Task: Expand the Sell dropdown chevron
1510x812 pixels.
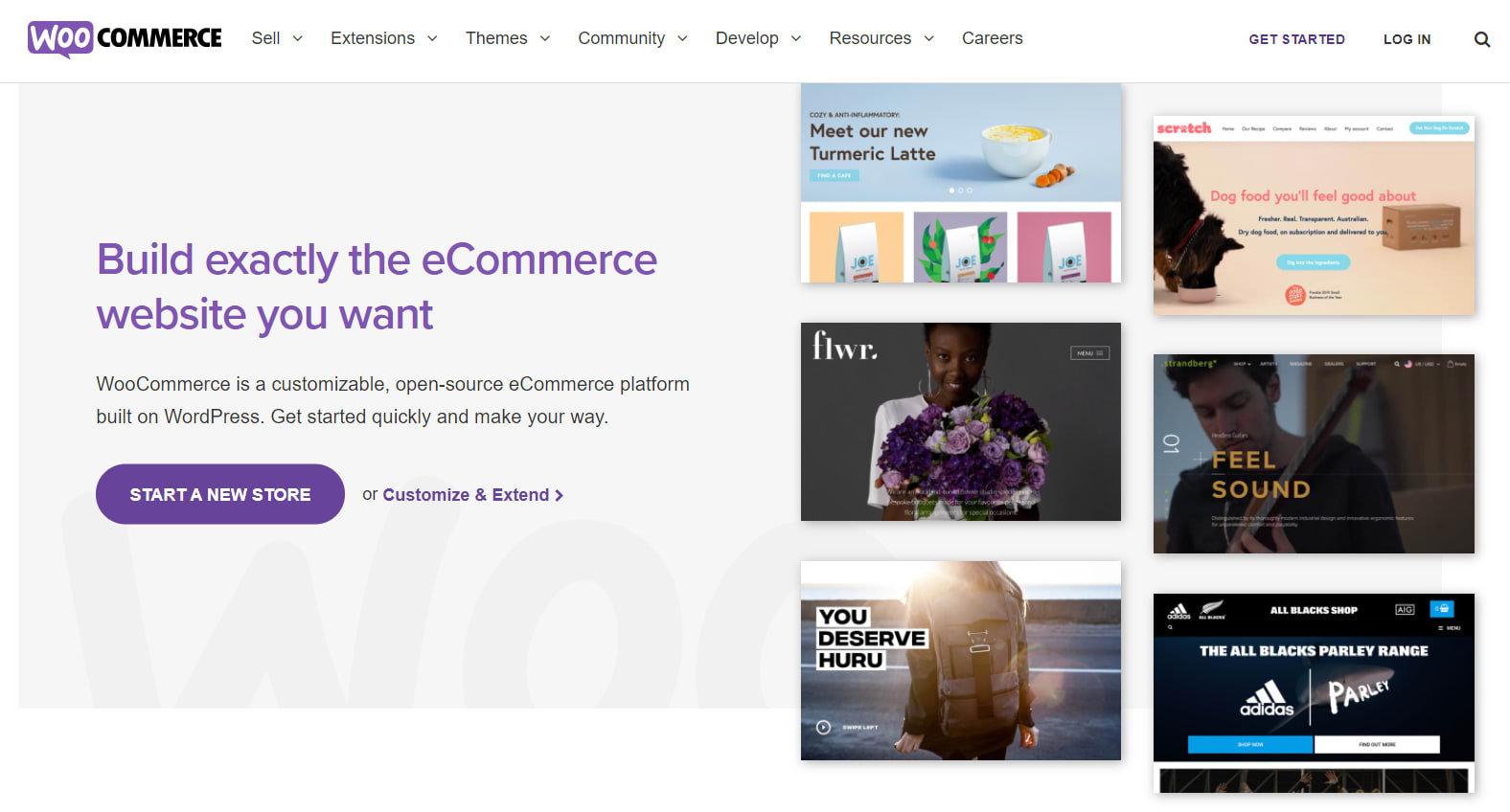Action: [x=298, y=38]
